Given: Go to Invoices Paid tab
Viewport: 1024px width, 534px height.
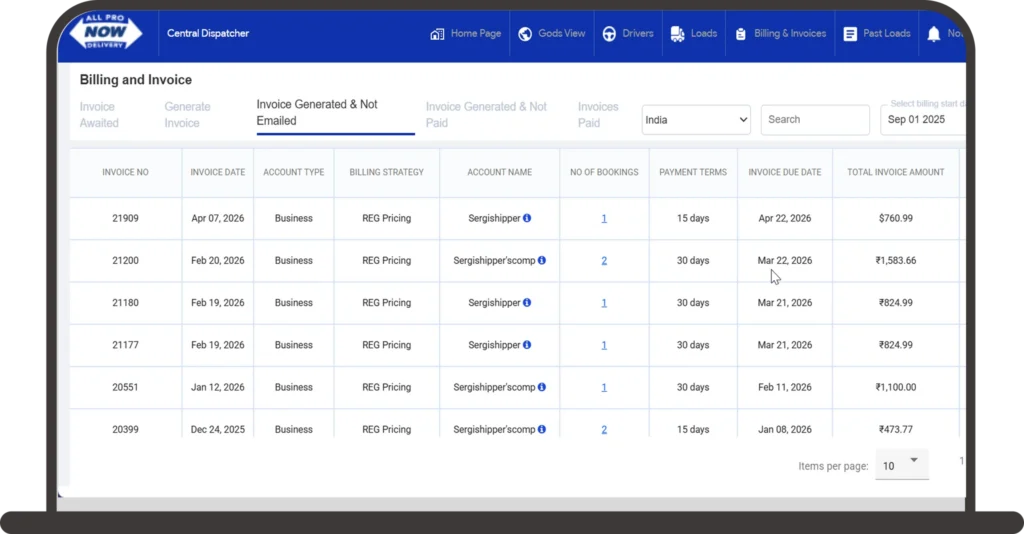Looking at the screenshot, I should click(x=598, y=115).
